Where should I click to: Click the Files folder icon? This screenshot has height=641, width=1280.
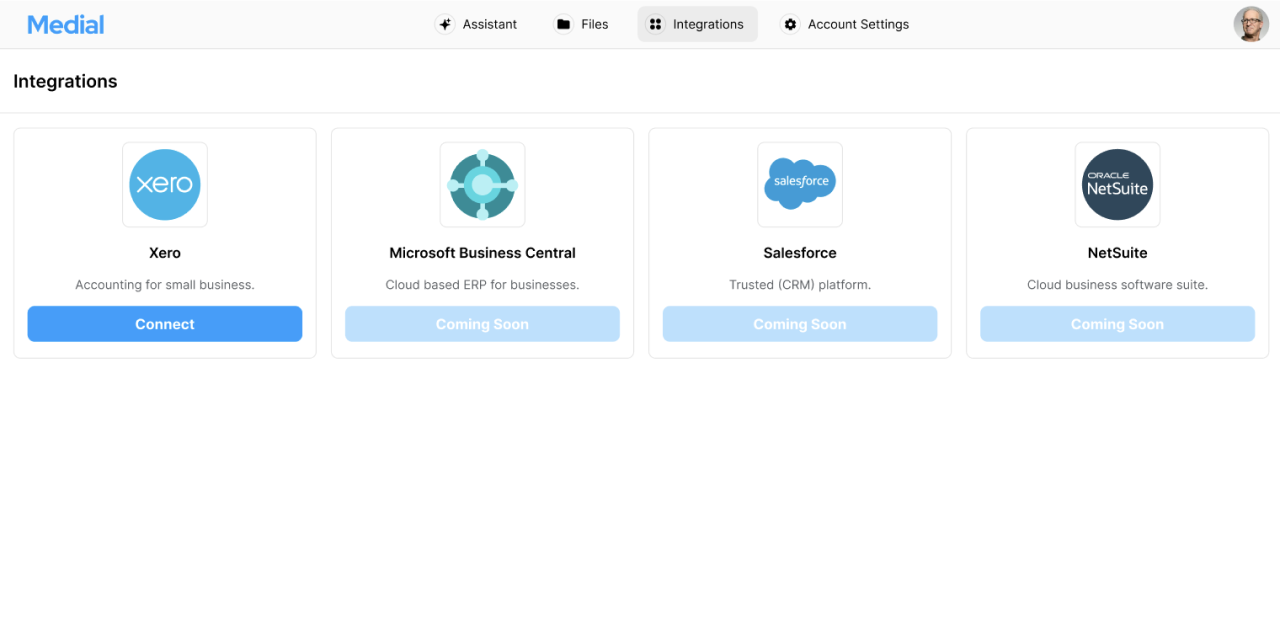click(x=564, y=24)
